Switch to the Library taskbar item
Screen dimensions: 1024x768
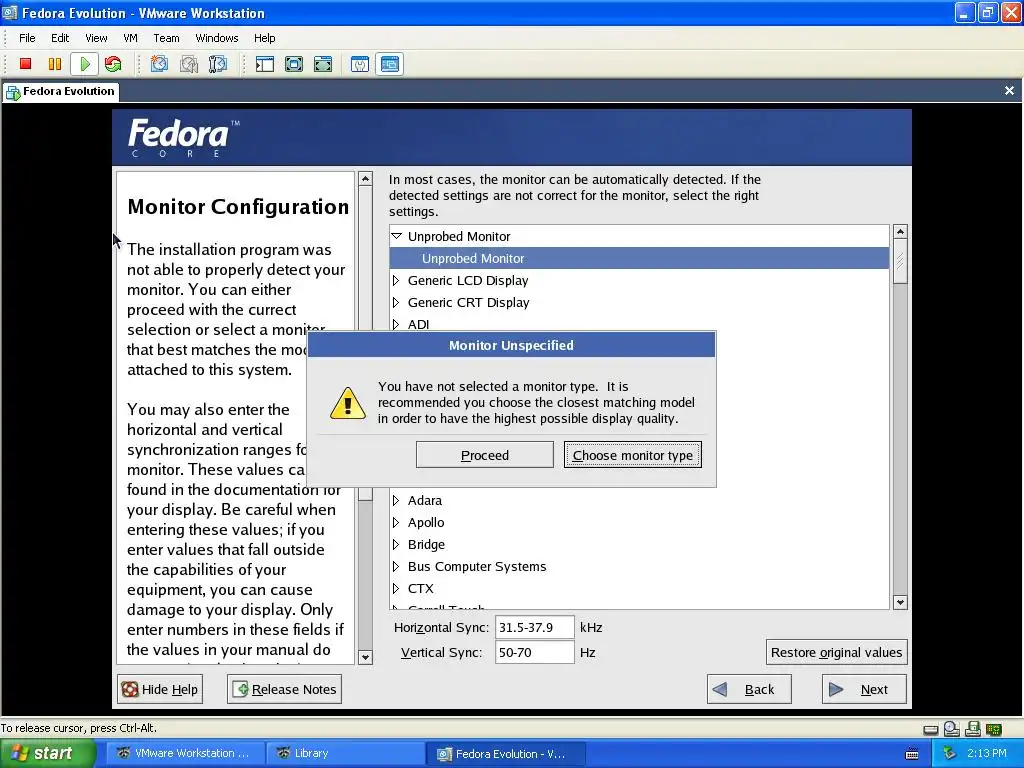[x=345, y=754]
